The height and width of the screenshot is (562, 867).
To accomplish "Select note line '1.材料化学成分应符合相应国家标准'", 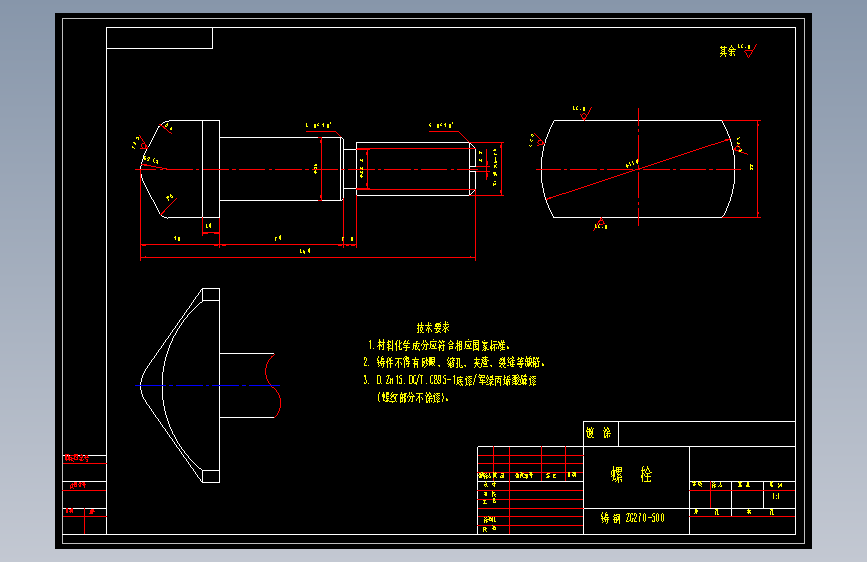I will pyautogui.click(x=439, y=345).
